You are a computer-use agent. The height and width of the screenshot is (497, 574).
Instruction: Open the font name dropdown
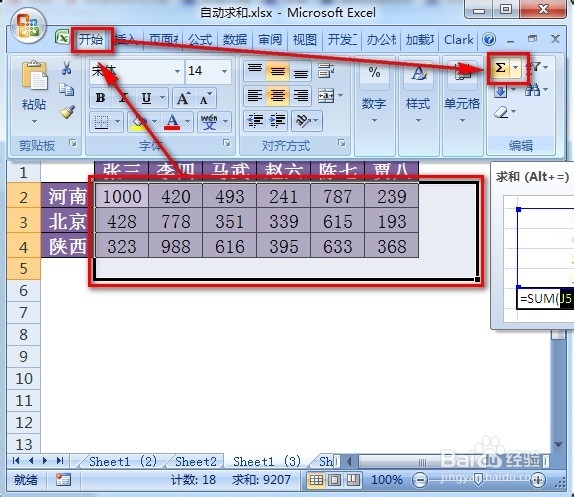point(177,71)
